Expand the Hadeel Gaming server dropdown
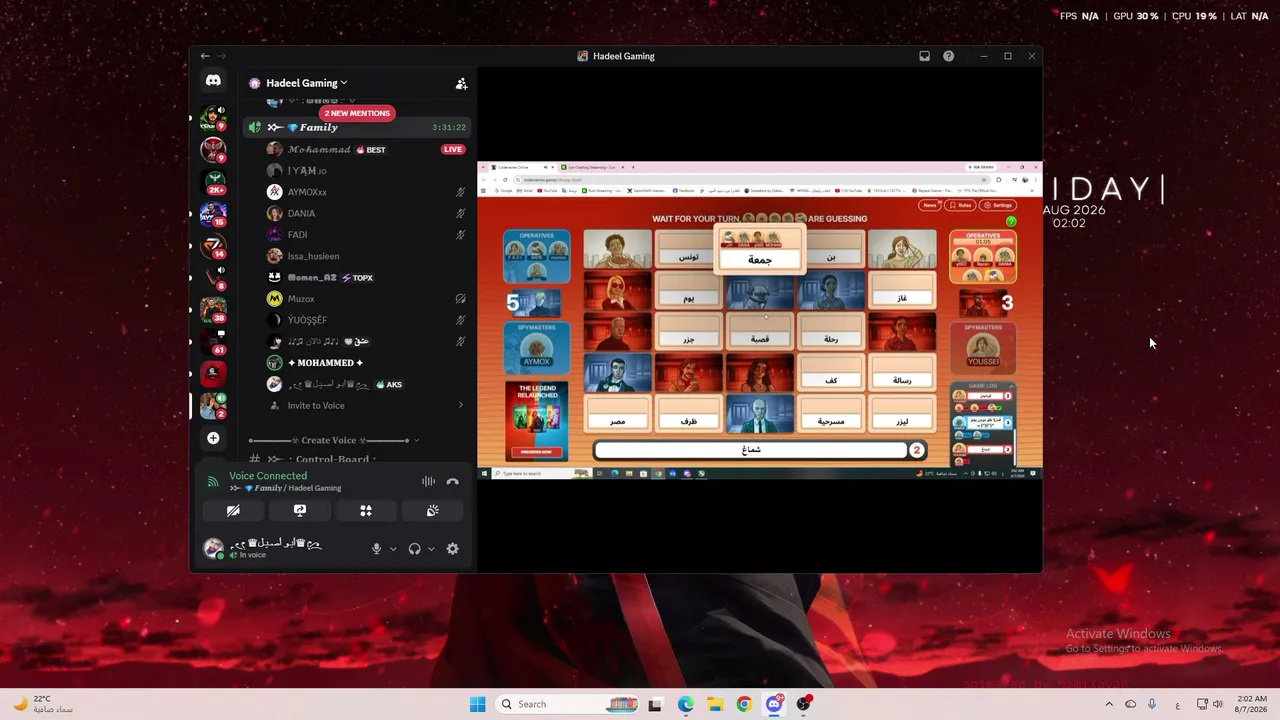The height and width of the screenshot is (720, 1280). click(x=344, y=83)
